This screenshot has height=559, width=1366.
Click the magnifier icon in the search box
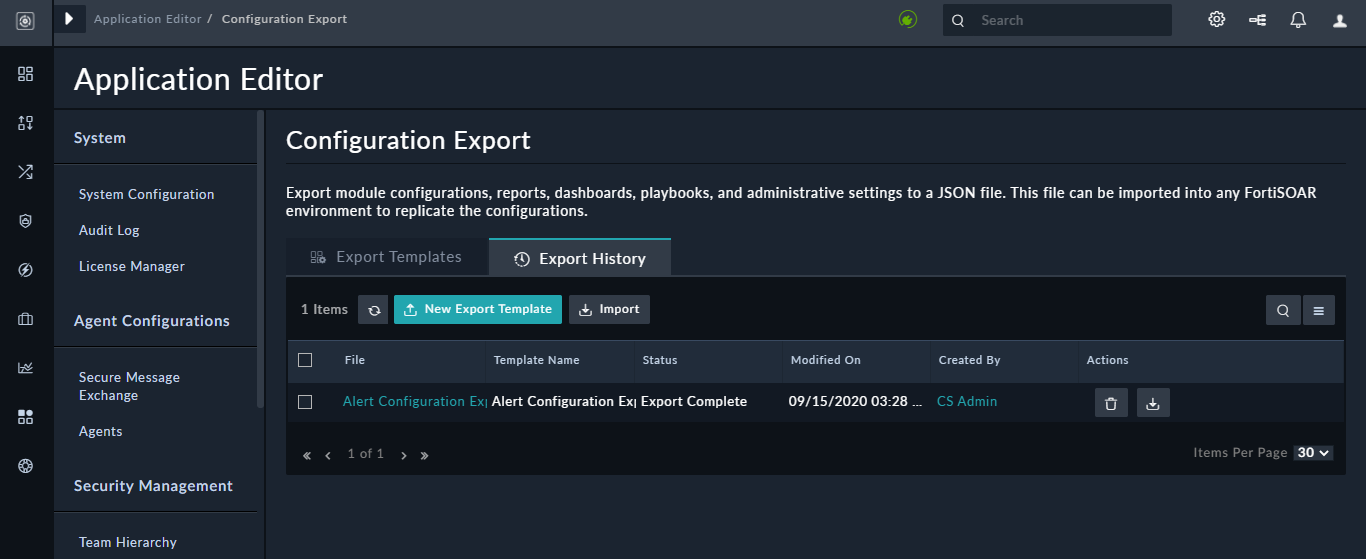tap(958, 20)
